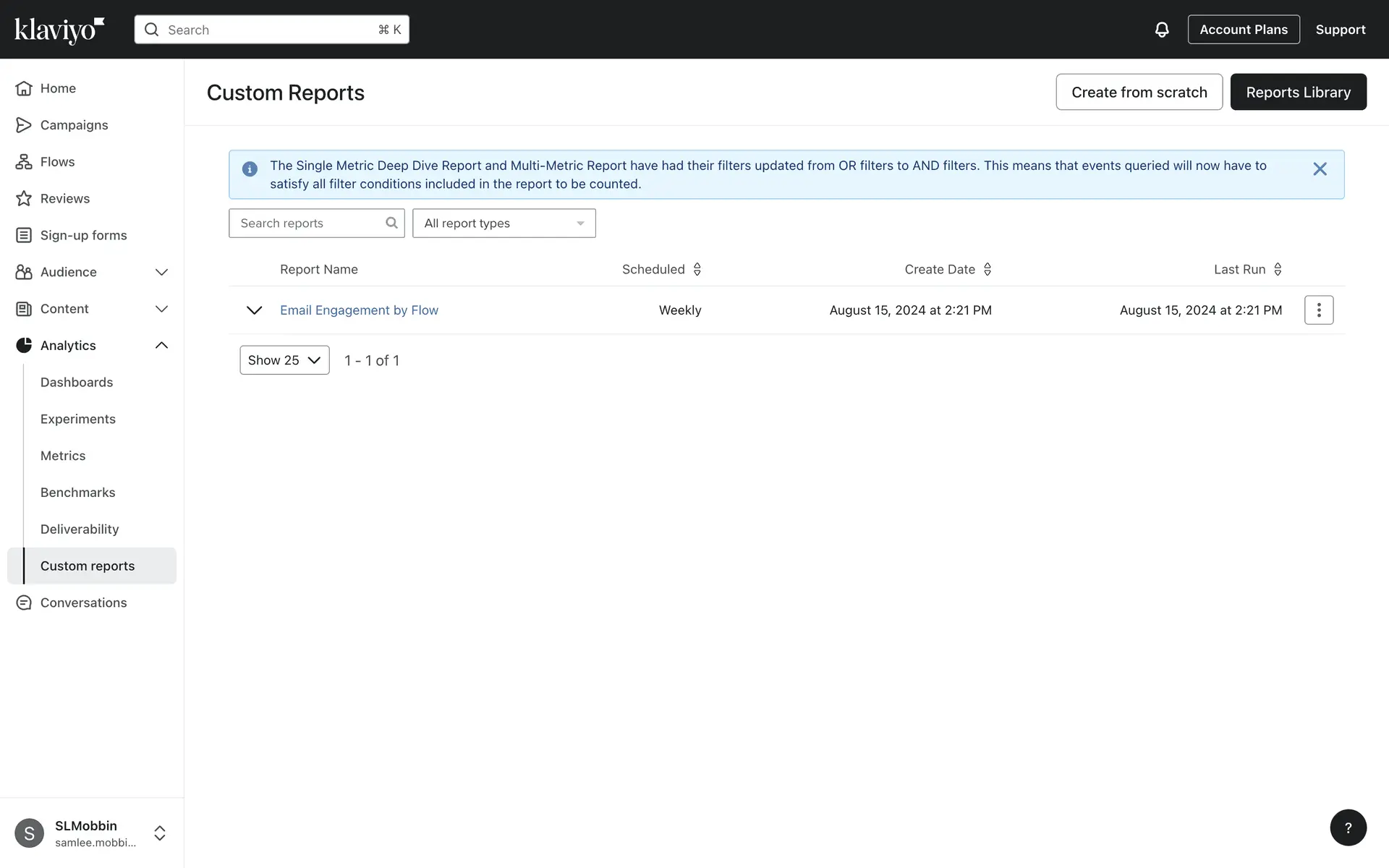Click the Flows sidebar icon
1389x868 pixels.
point(24,162)
